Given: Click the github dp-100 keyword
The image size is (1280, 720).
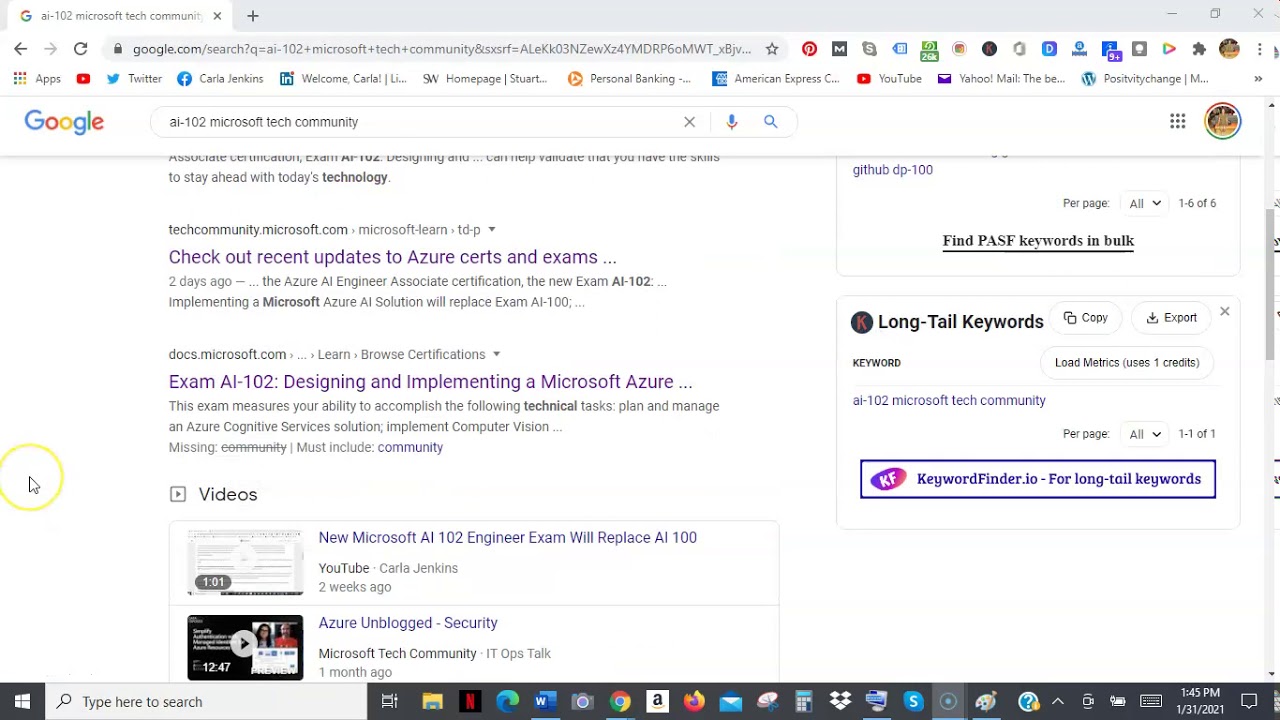Looking at the screenshot, I should coord(892,170).
